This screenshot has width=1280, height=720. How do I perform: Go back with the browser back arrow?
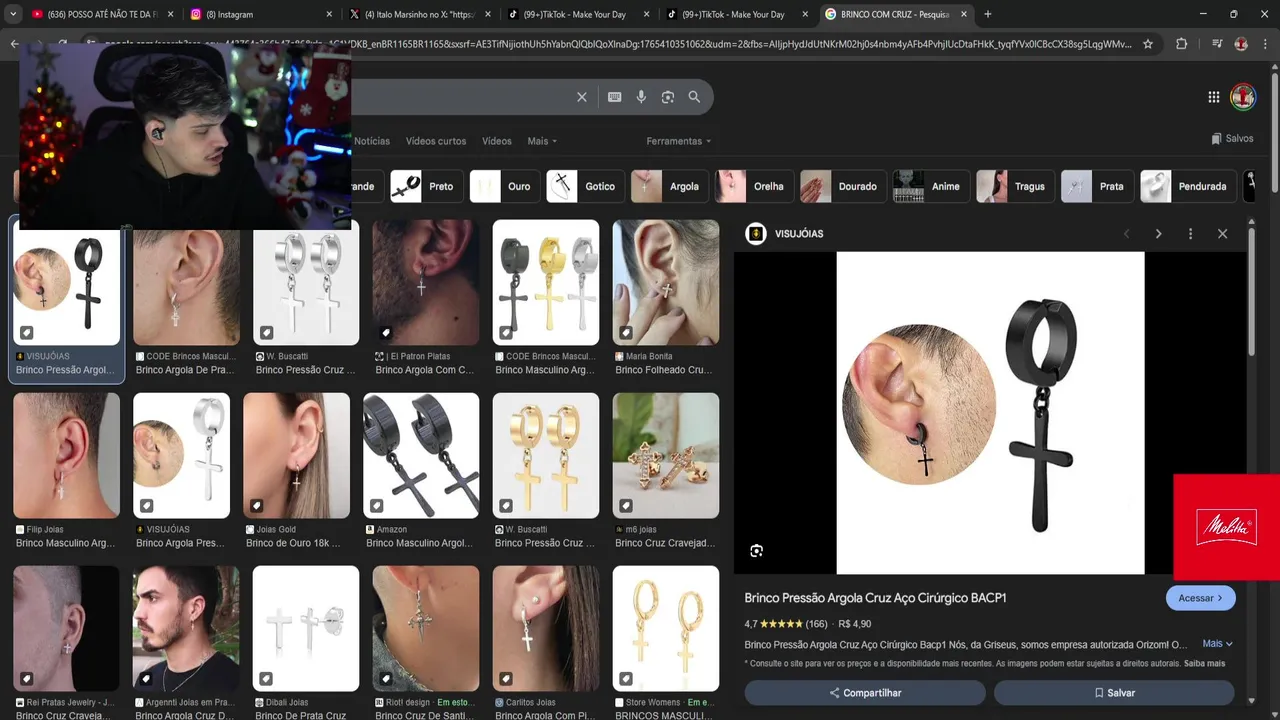point(14,44)
